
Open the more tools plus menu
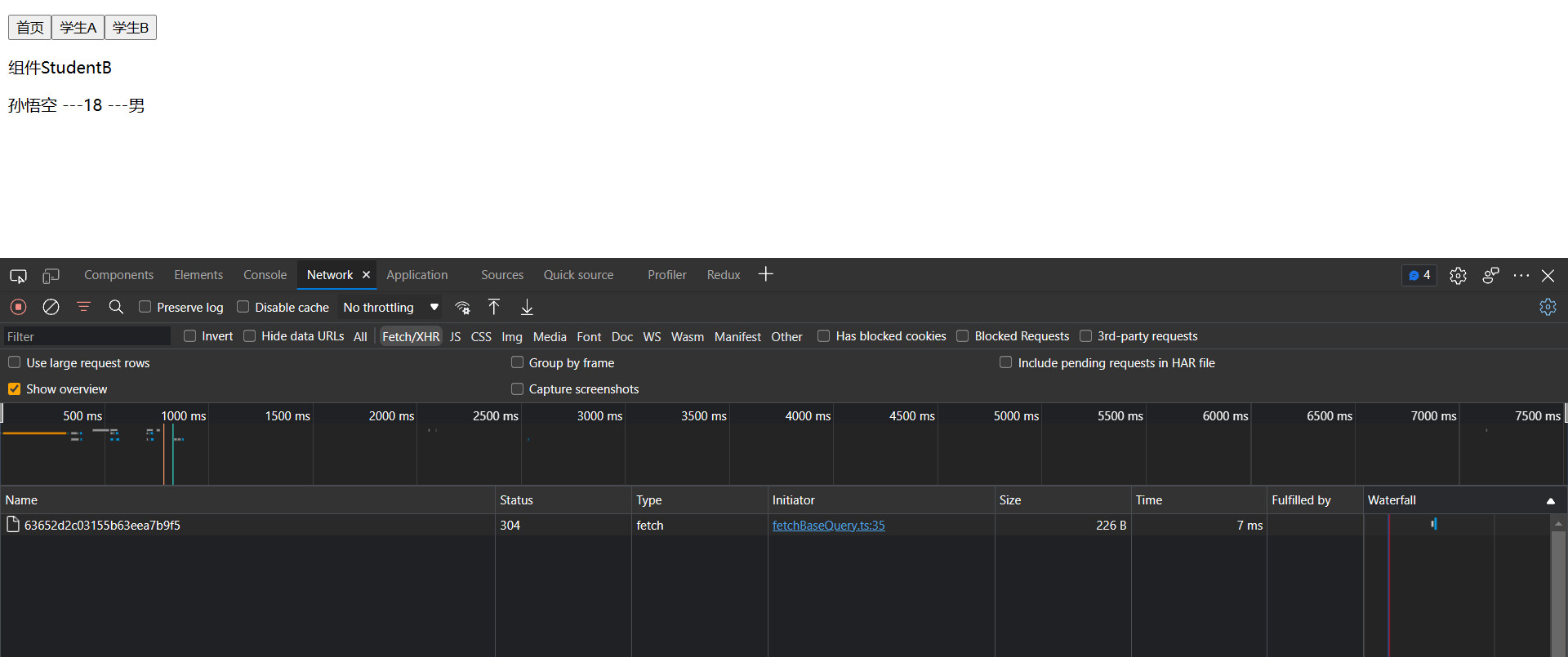(x=765, y=275)
